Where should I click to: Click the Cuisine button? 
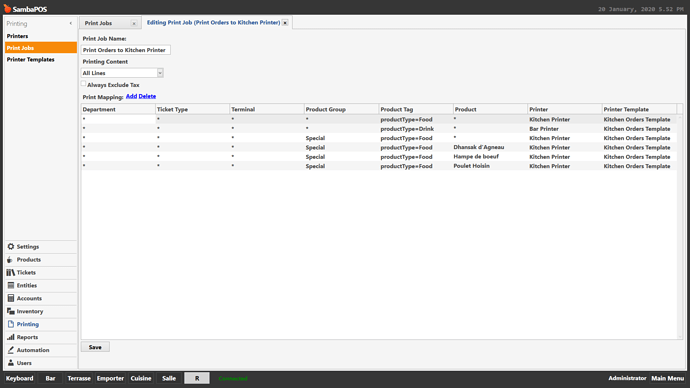(141, 378)
